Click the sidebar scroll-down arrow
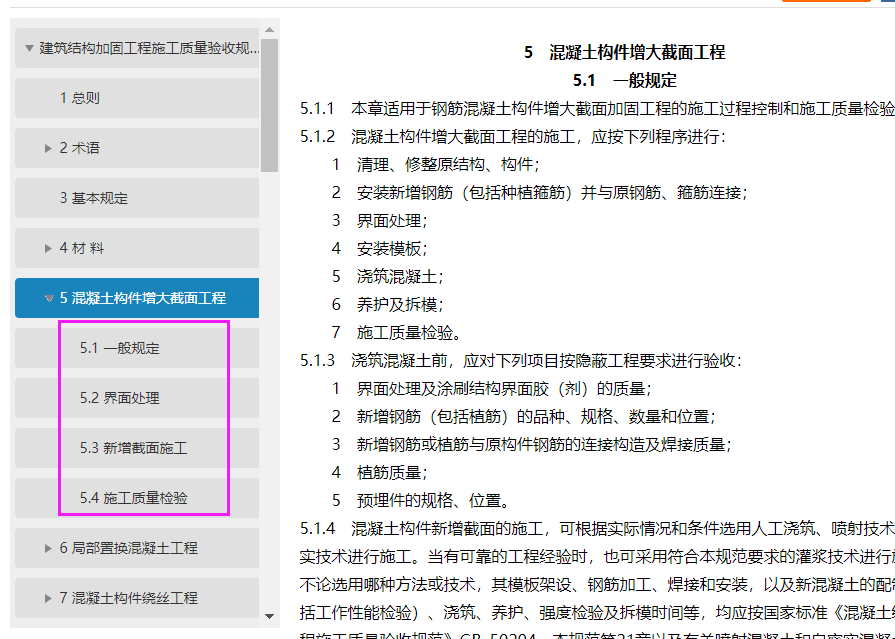 [x=269, y=616]
